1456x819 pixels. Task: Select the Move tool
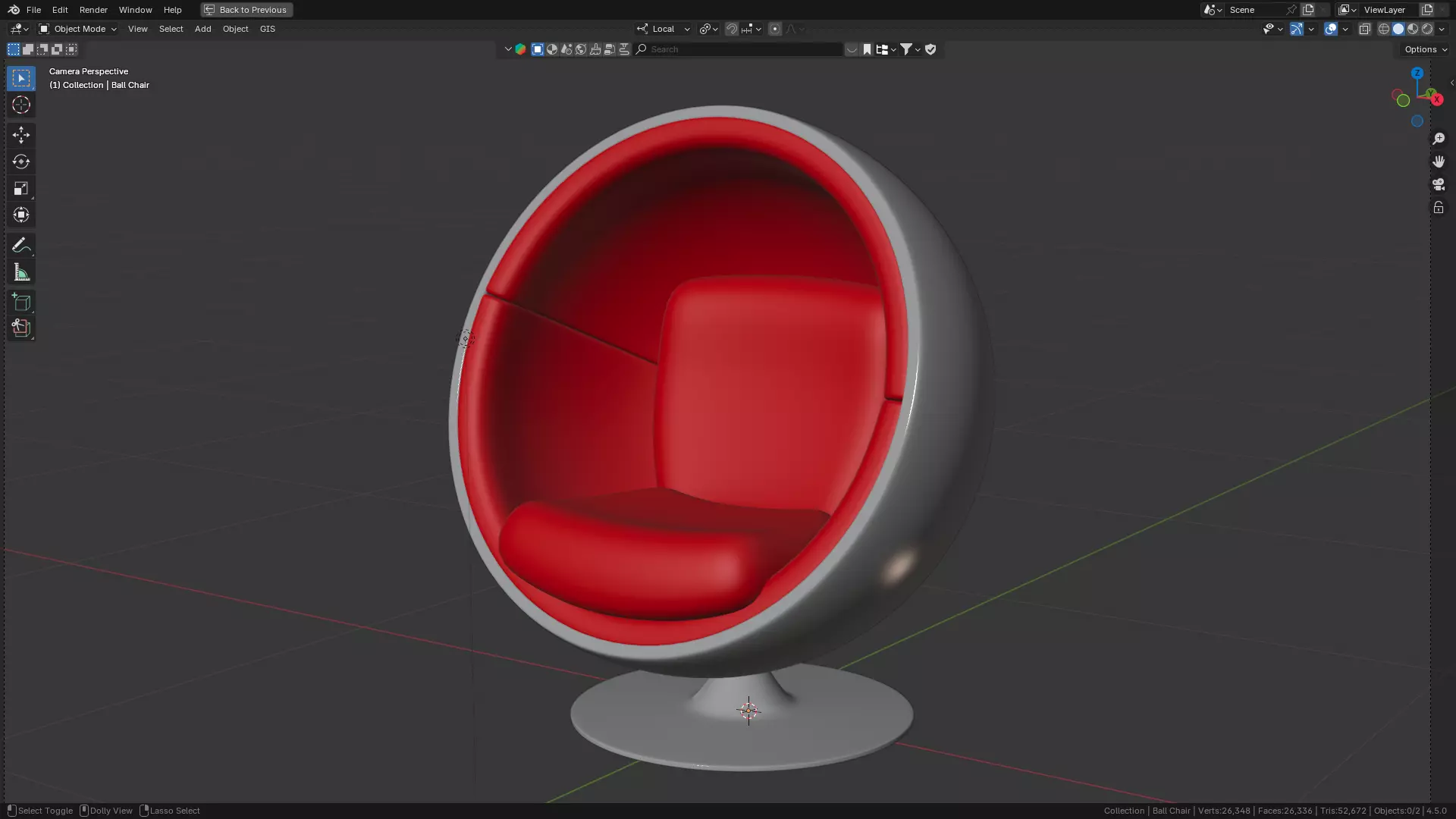coord(21,135)
